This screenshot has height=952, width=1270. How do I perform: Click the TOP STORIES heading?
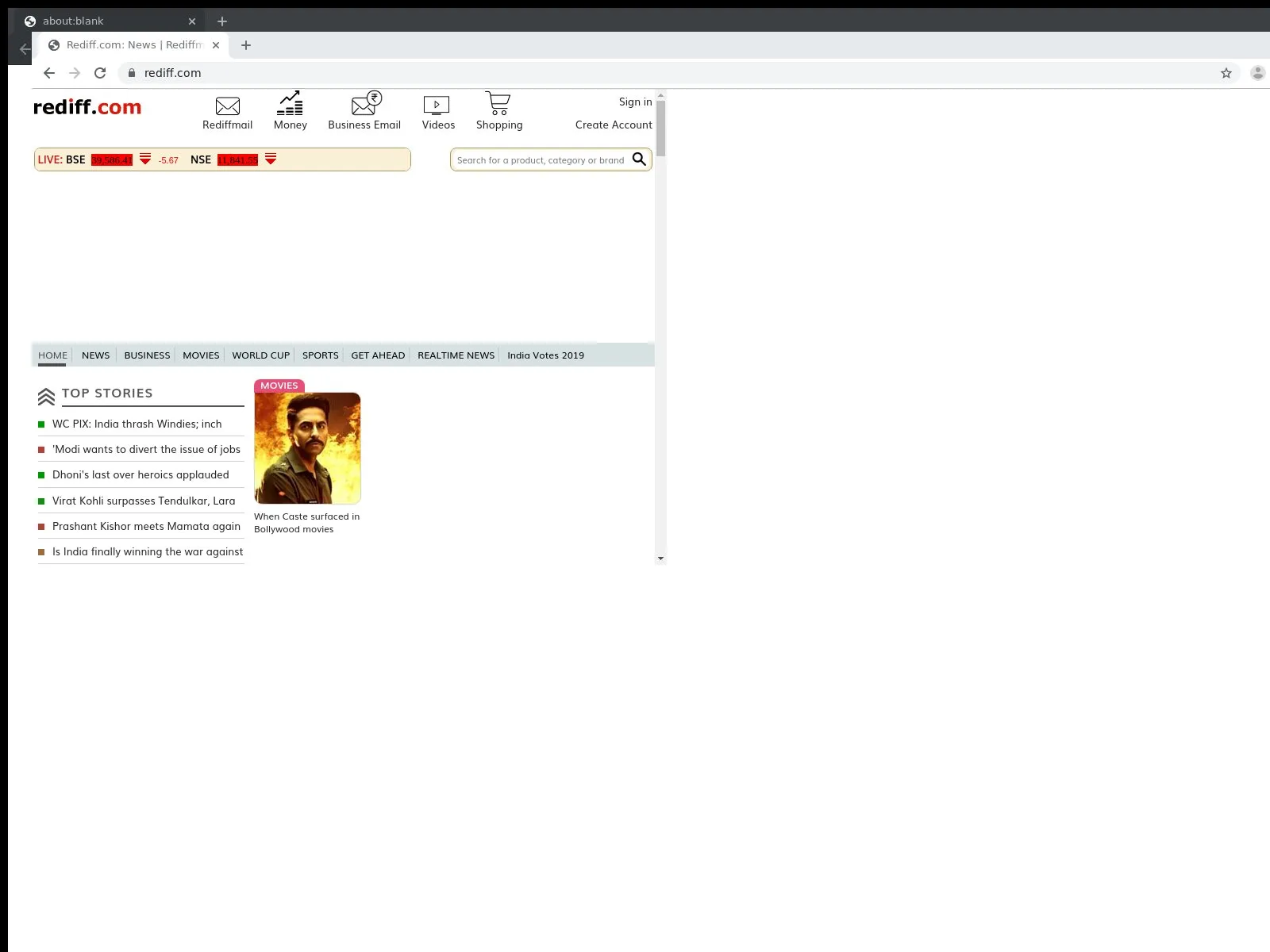tap(107, 393)
